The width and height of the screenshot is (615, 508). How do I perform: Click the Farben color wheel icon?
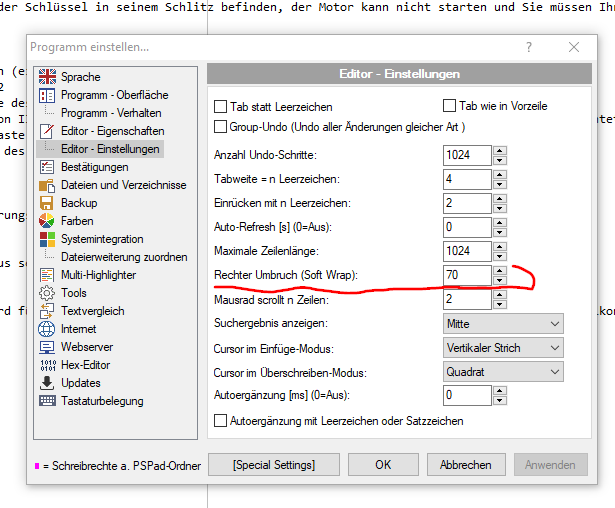coord(47,221)
